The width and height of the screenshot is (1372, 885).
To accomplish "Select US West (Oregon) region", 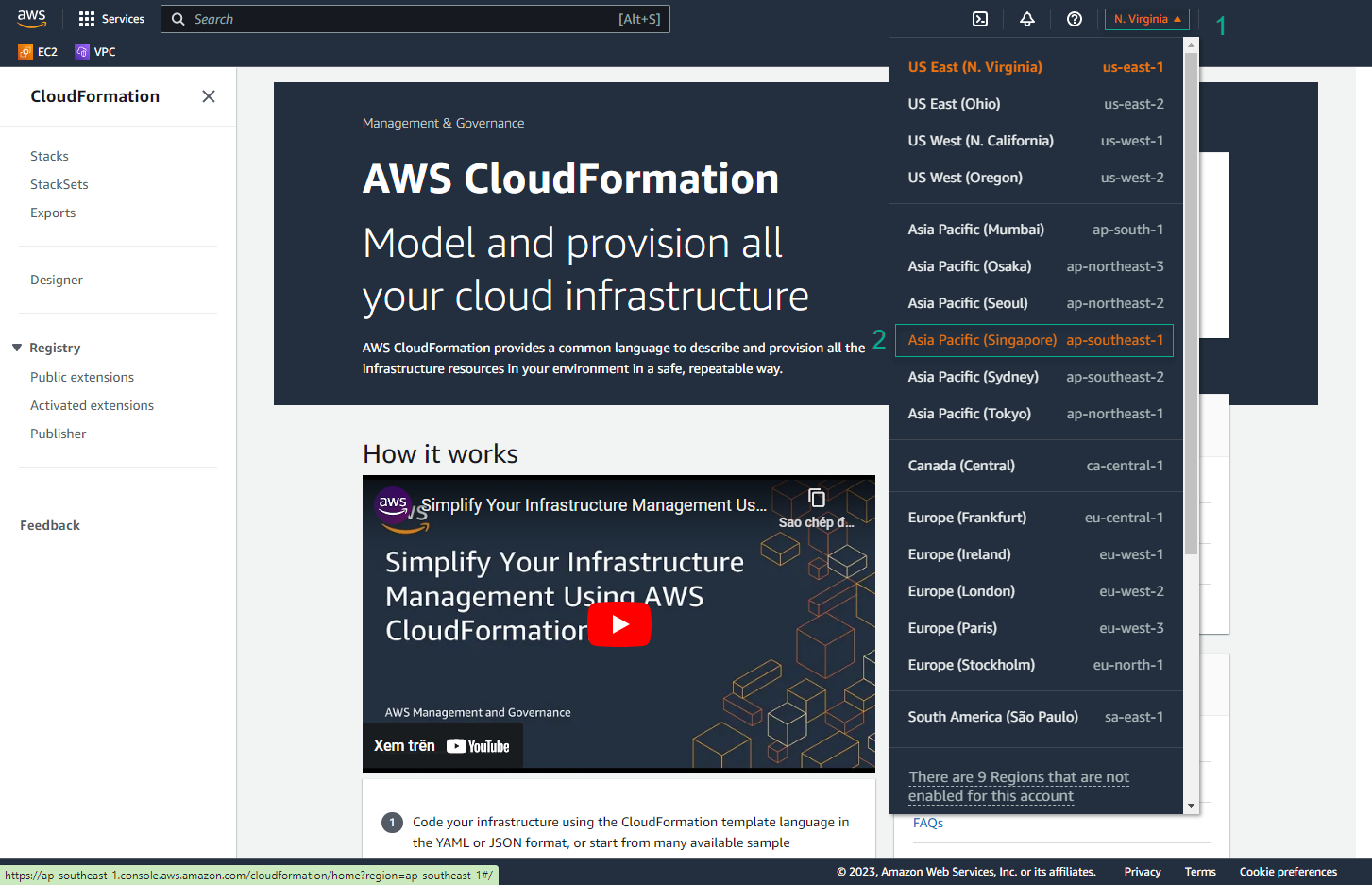I will point(1036,178).
